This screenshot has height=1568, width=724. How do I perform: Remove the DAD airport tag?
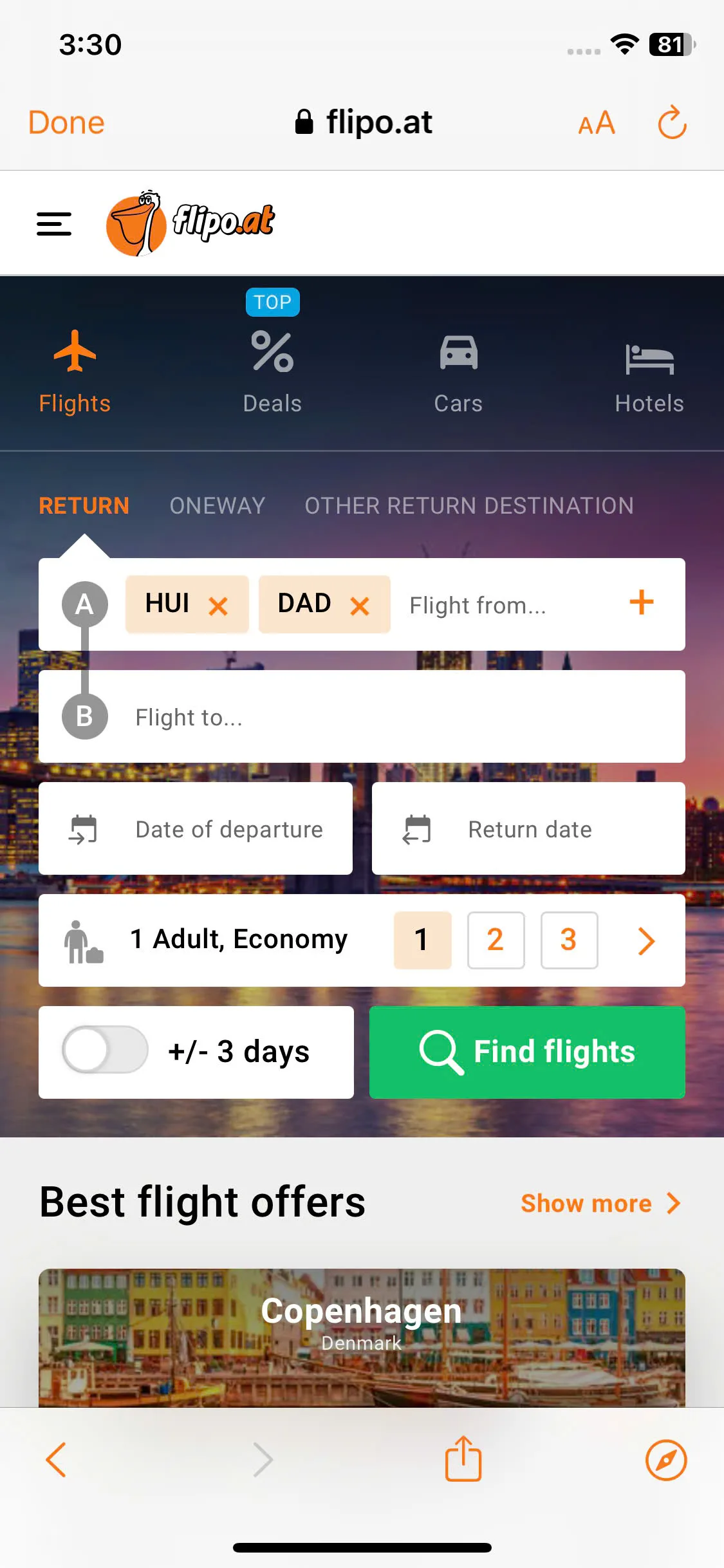click(360, 606)
